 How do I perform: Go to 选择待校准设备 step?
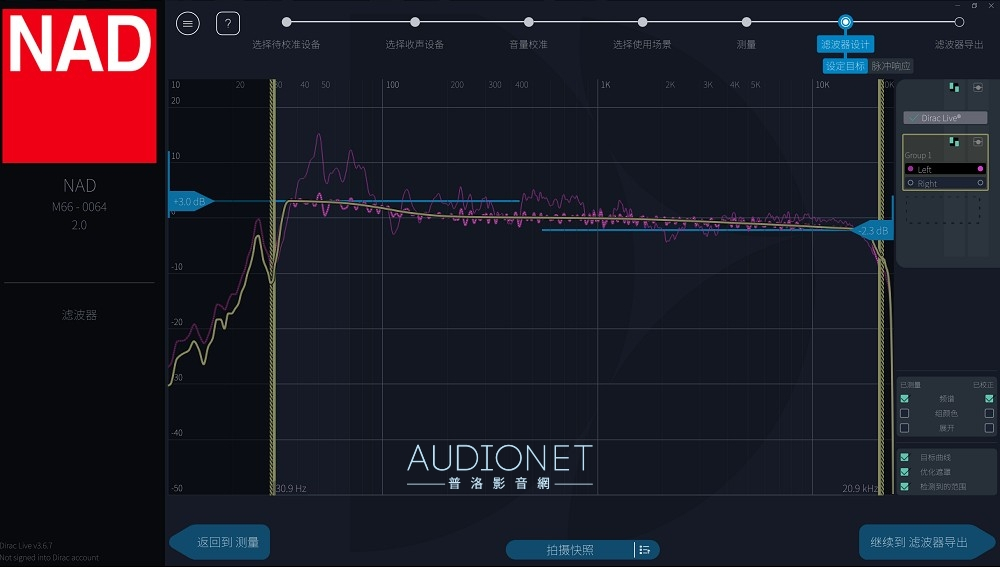coord(286,22)
